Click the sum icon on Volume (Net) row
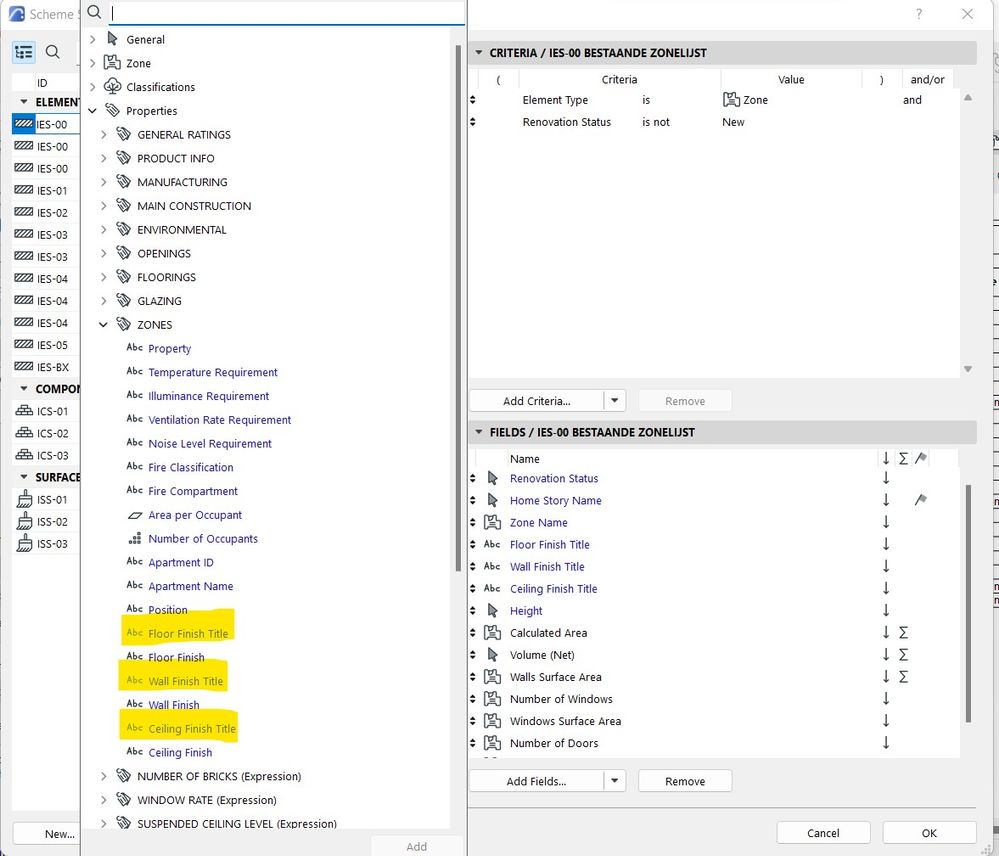 tap(903, 655)
